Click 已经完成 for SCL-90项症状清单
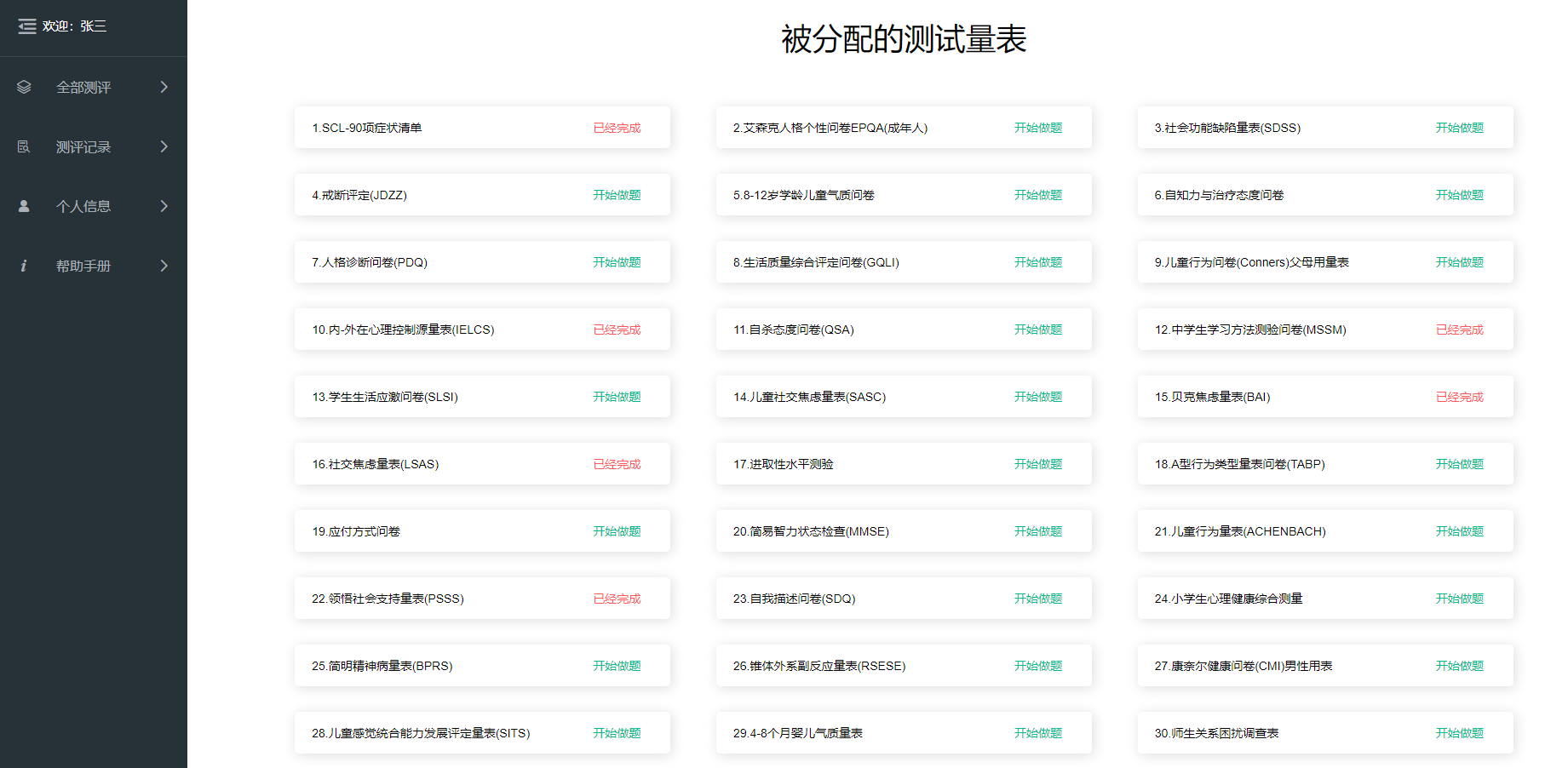Image resolution: width=1568 pixels, height=768 pixels. click(x=617, y=128)
